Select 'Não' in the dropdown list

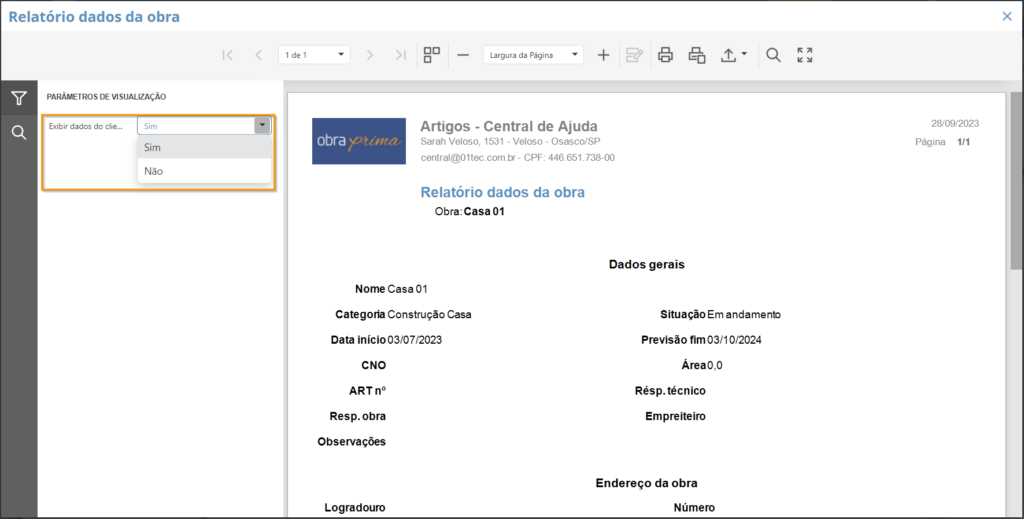click(x=204, y=171)
